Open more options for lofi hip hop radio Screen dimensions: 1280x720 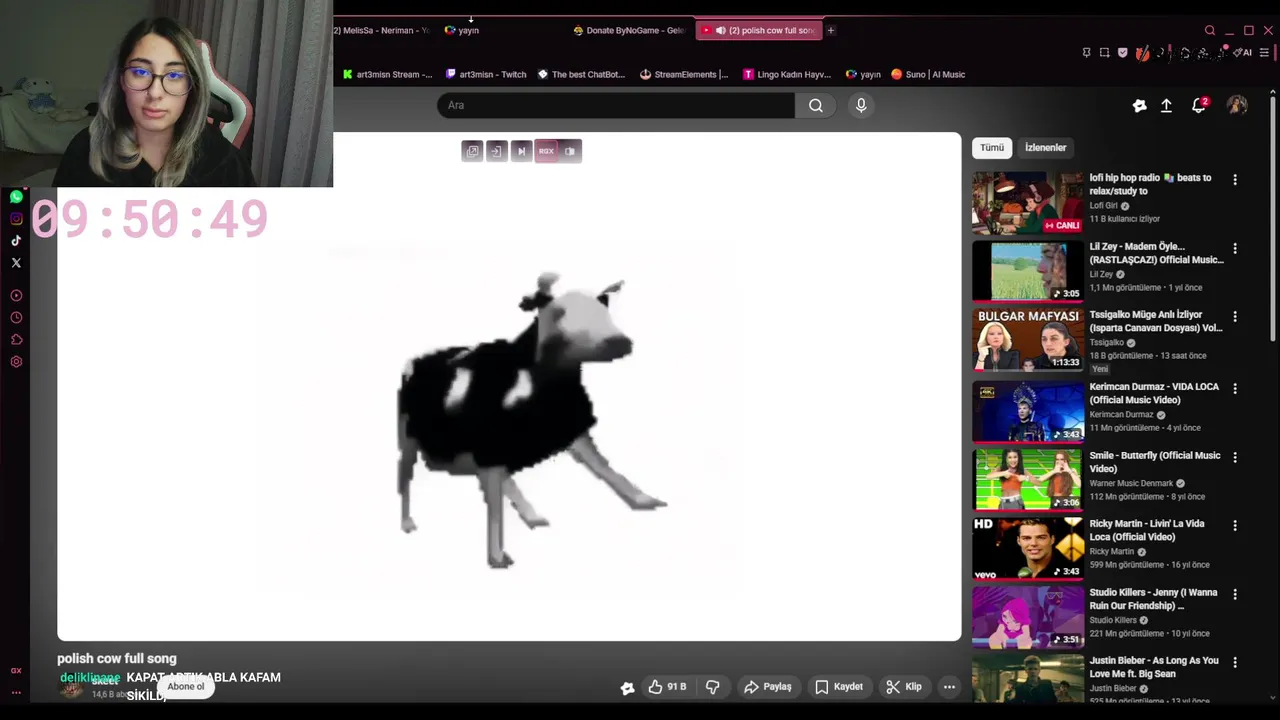coord(1235,180)
